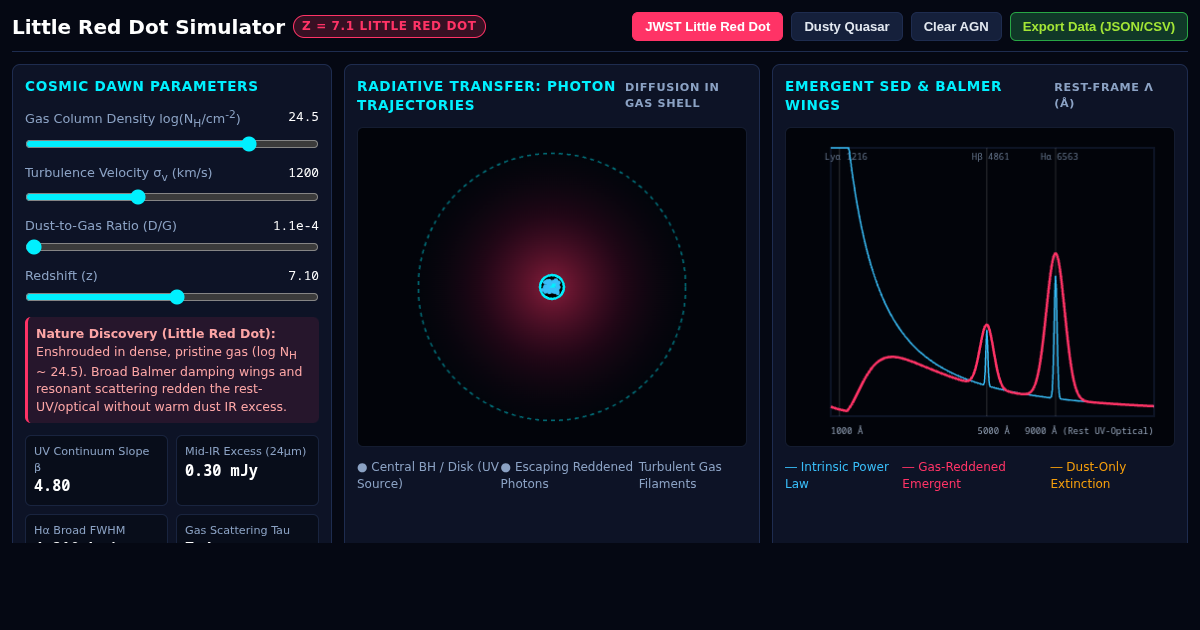Export Data as JSON/CSV
The height and width of the screenshot is (630, 1200).
click(x=1099, y=27)
